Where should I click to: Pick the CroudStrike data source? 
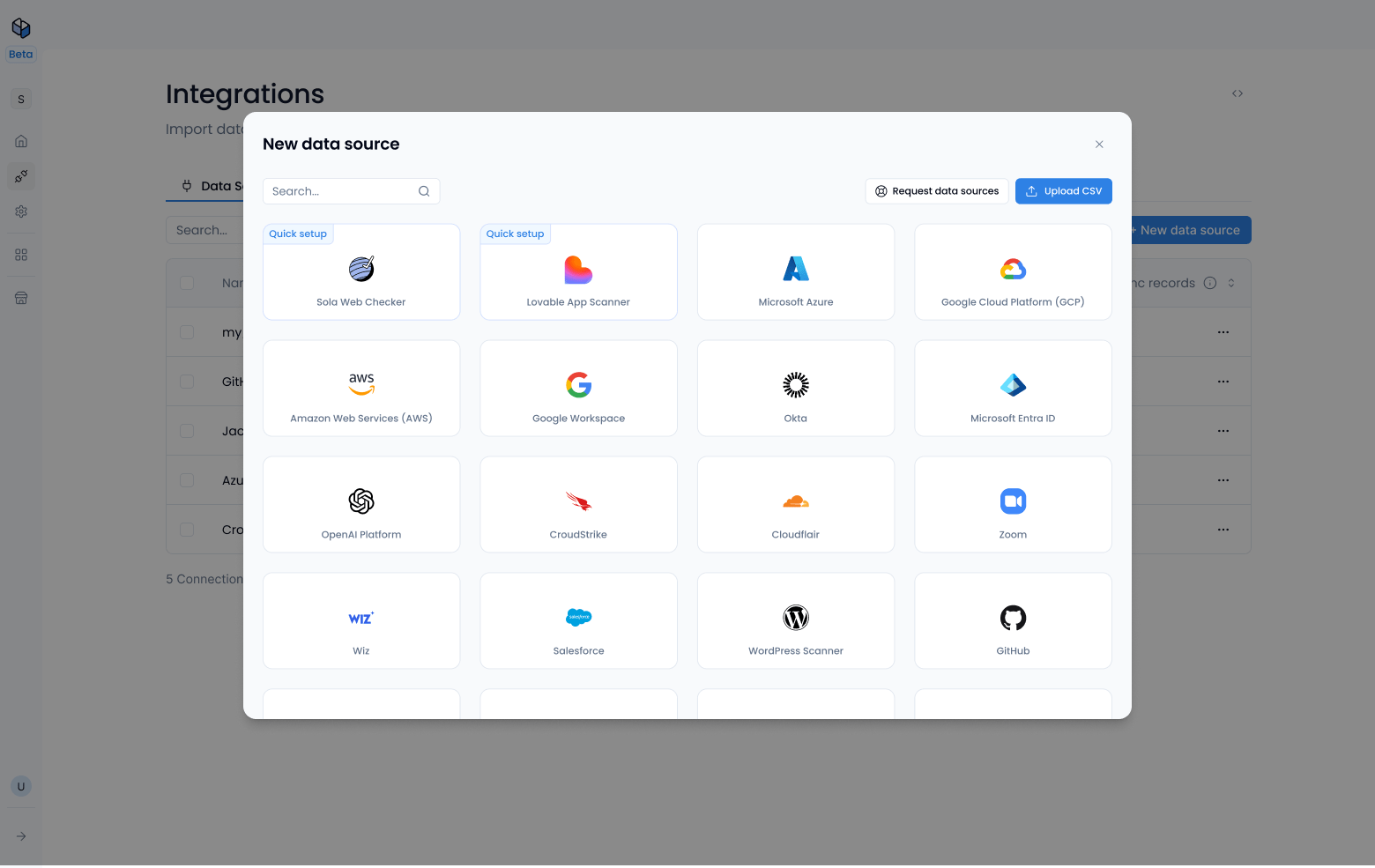pyautogui.click(x=578, y=504)
